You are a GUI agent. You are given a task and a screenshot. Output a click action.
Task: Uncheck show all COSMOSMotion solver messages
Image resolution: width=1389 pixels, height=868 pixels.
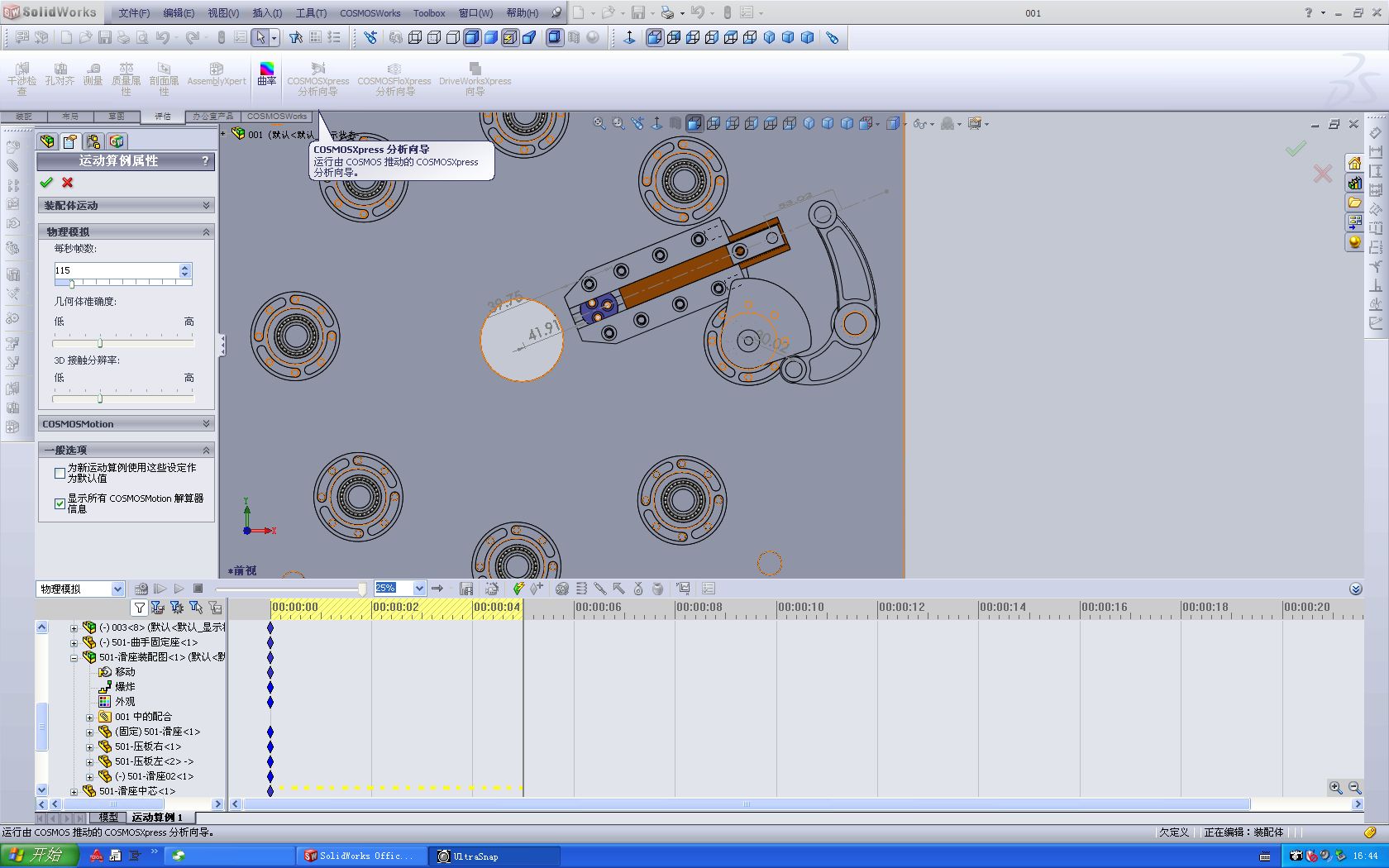point(60,503)
